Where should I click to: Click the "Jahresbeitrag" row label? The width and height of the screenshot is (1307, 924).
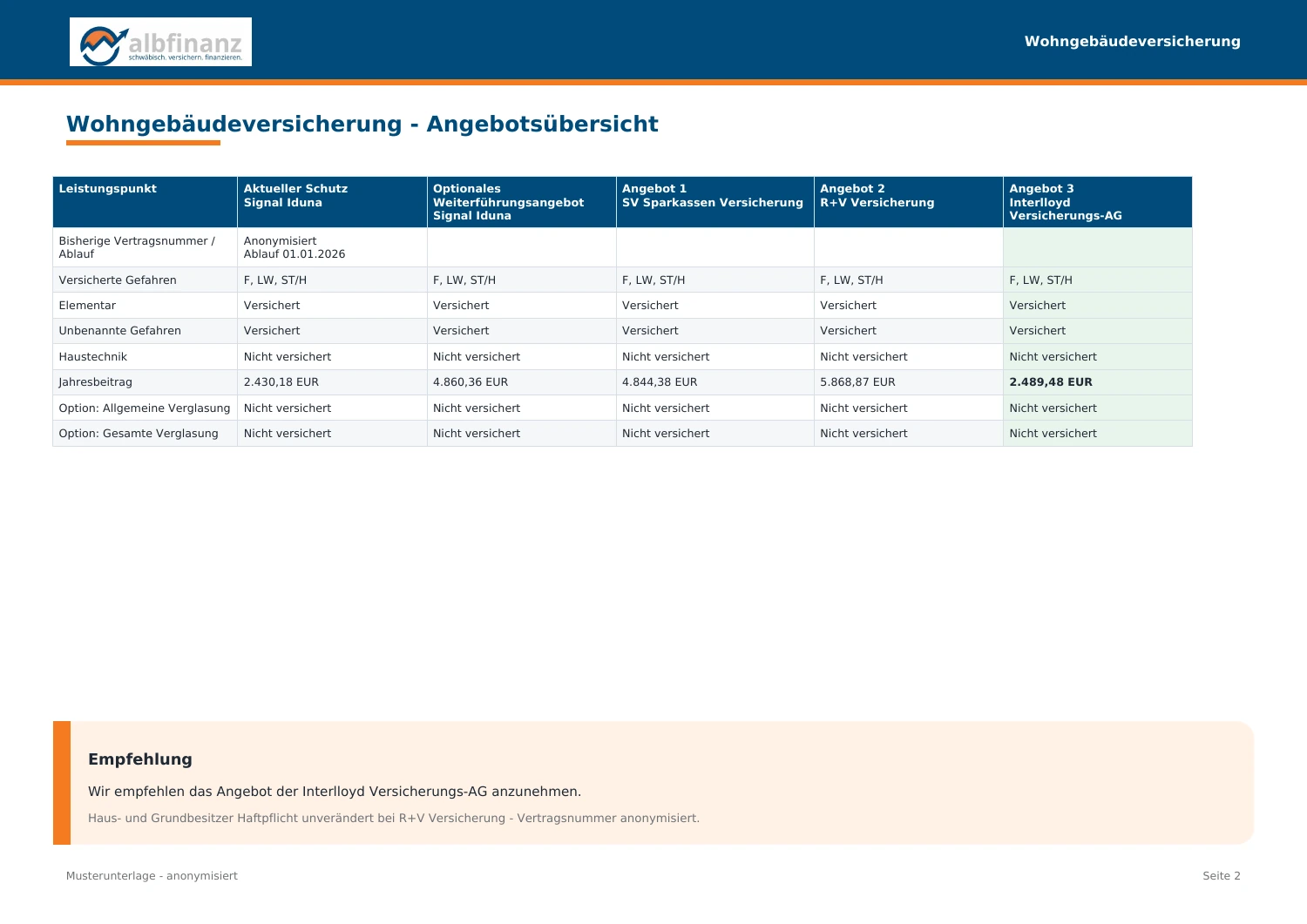tap(96, 382)
